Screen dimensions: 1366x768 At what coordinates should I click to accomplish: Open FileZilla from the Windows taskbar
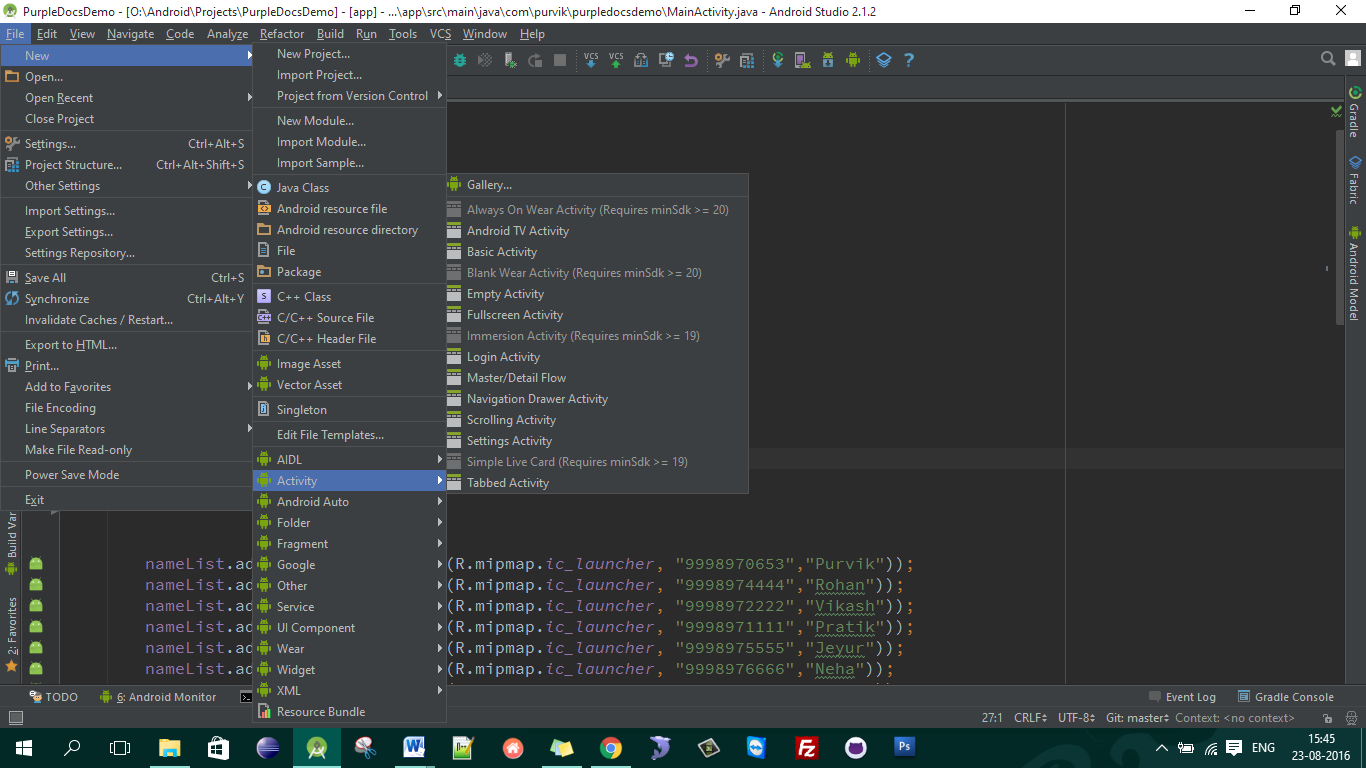pos(807,747)
